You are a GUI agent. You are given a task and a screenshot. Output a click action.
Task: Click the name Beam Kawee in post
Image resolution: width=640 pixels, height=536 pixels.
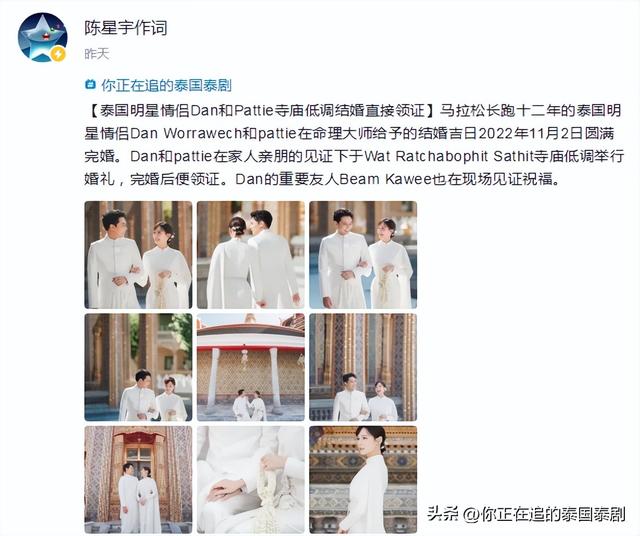point(385,179)
